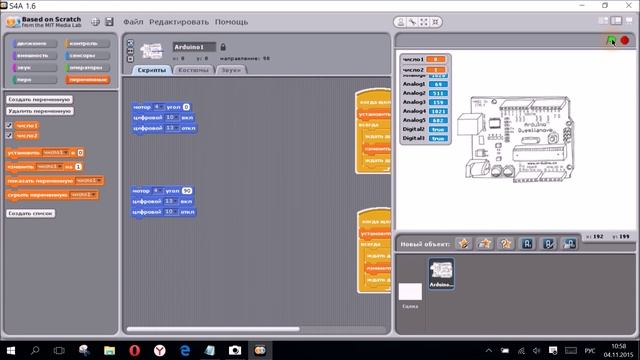
Task: Open variable dropdown in показать переменную block
Action: [89, 180]
